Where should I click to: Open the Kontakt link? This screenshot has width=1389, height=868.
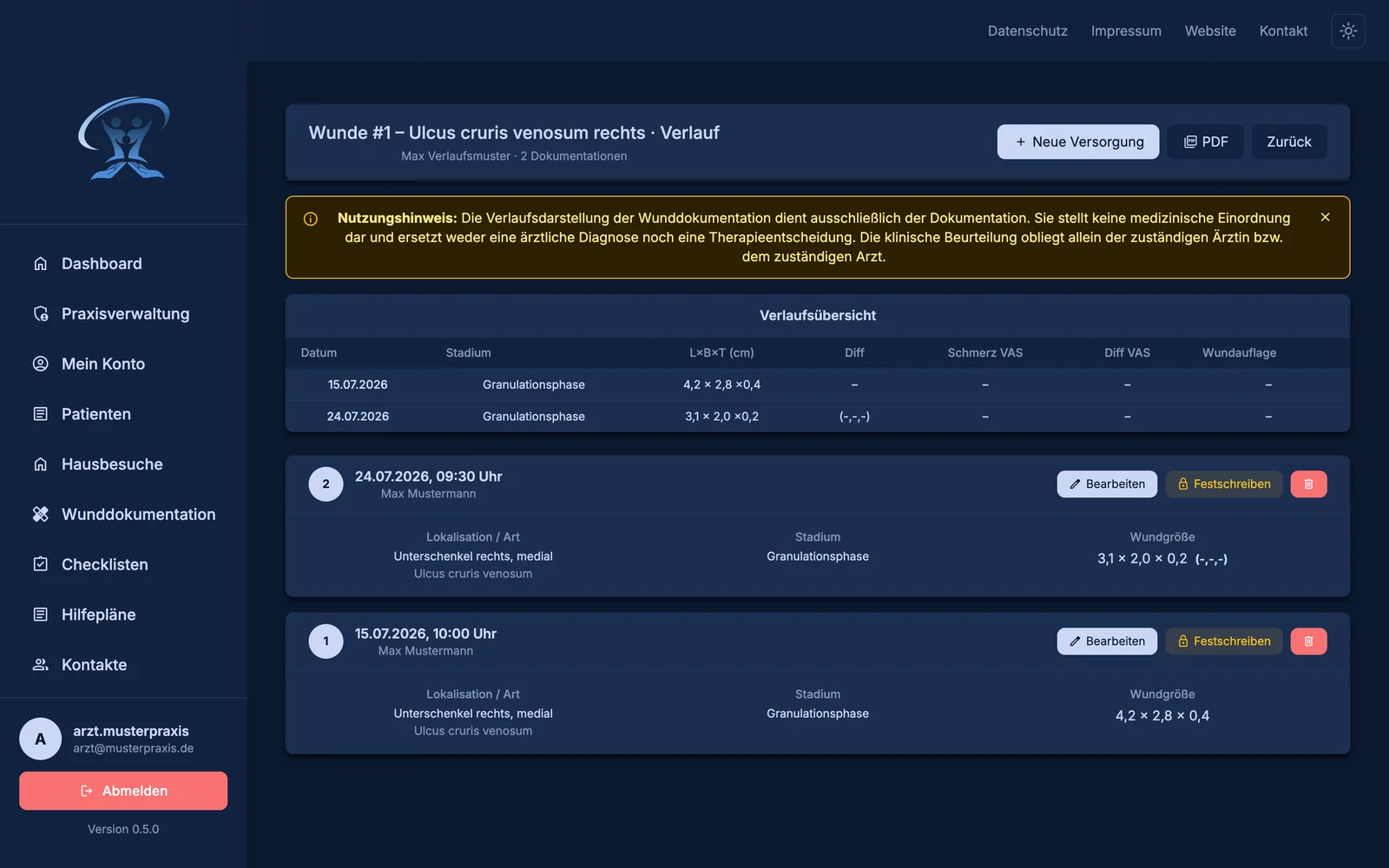[1283, 30]
